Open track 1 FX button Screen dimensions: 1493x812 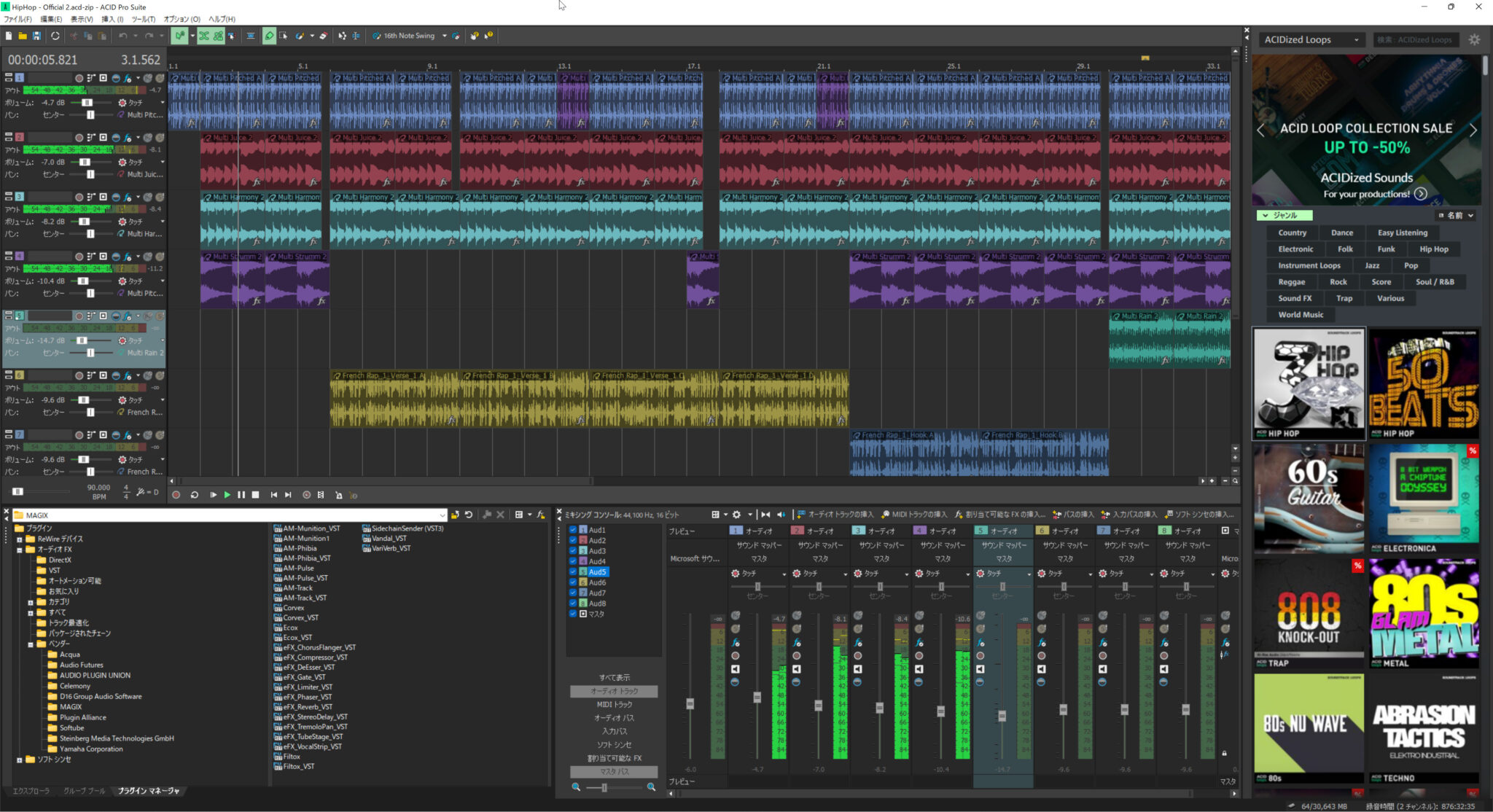128,78
